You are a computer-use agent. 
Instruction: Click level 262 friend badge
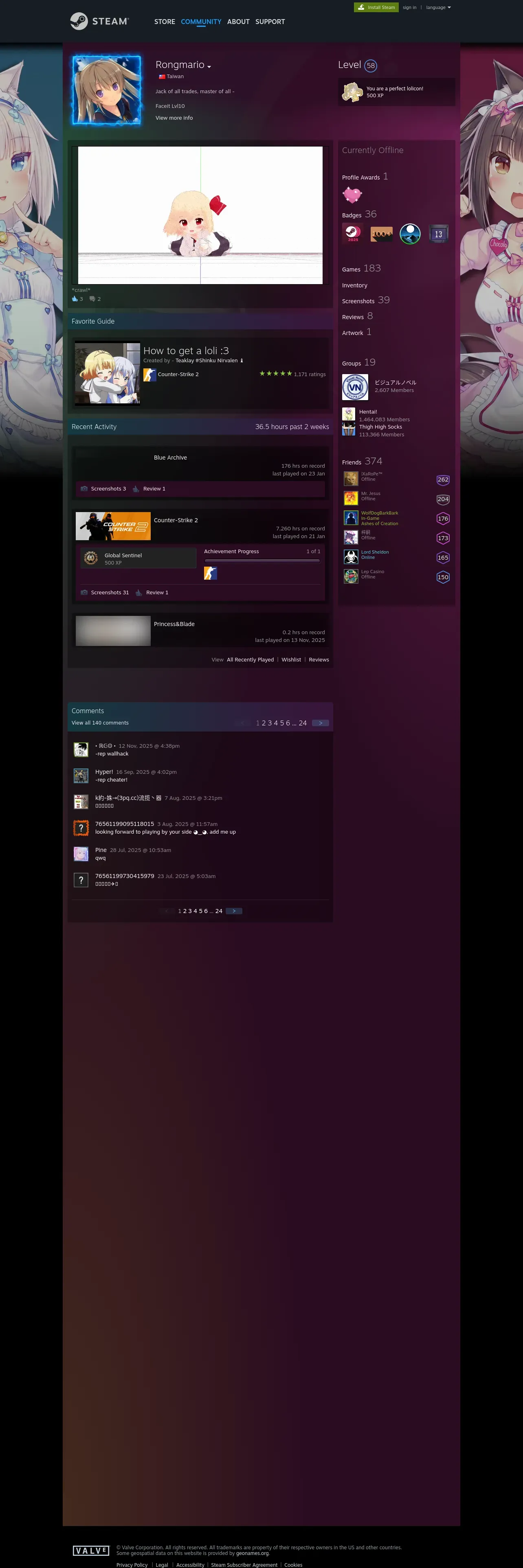point(443,480)
